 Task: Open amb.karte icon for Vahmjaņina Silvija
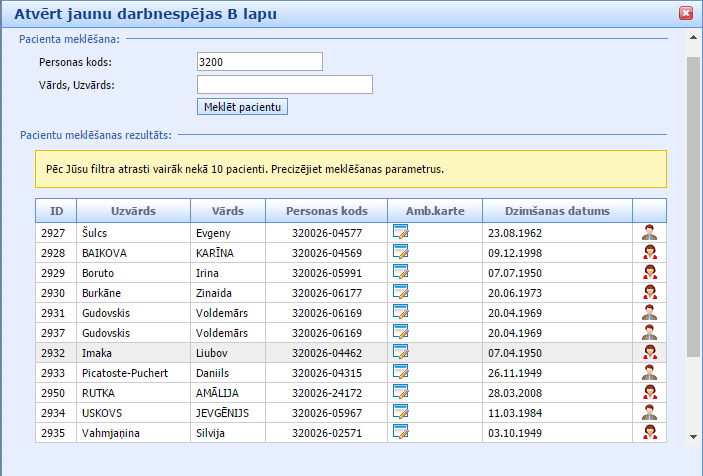click(401, 432)
